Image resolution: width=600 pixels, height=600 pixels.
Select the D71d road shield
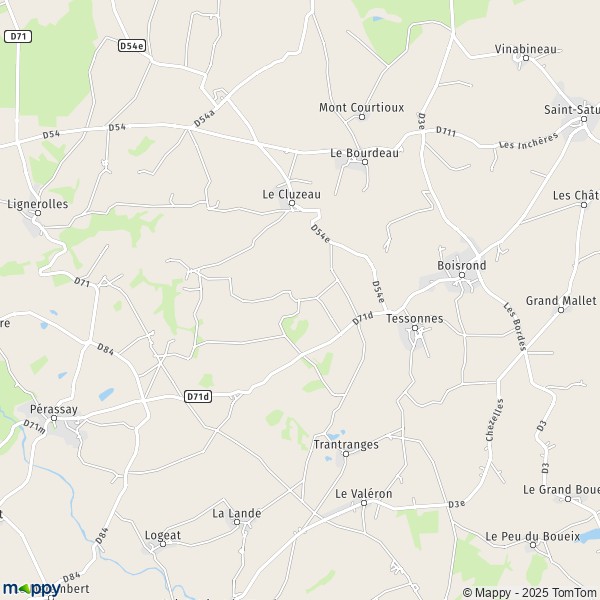198,396
